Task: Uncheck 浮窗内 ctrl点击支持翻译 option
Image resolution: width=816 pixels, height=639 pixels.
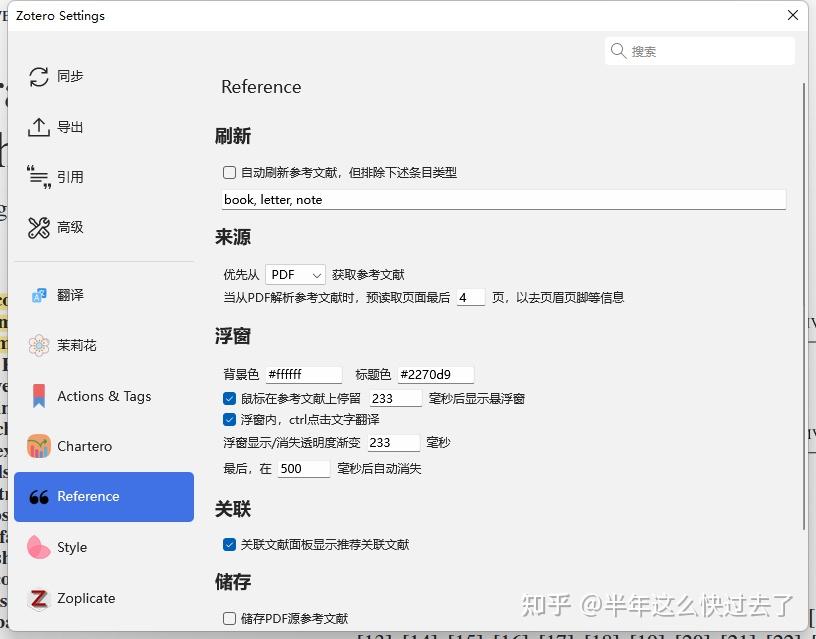Action: (229, 419)
